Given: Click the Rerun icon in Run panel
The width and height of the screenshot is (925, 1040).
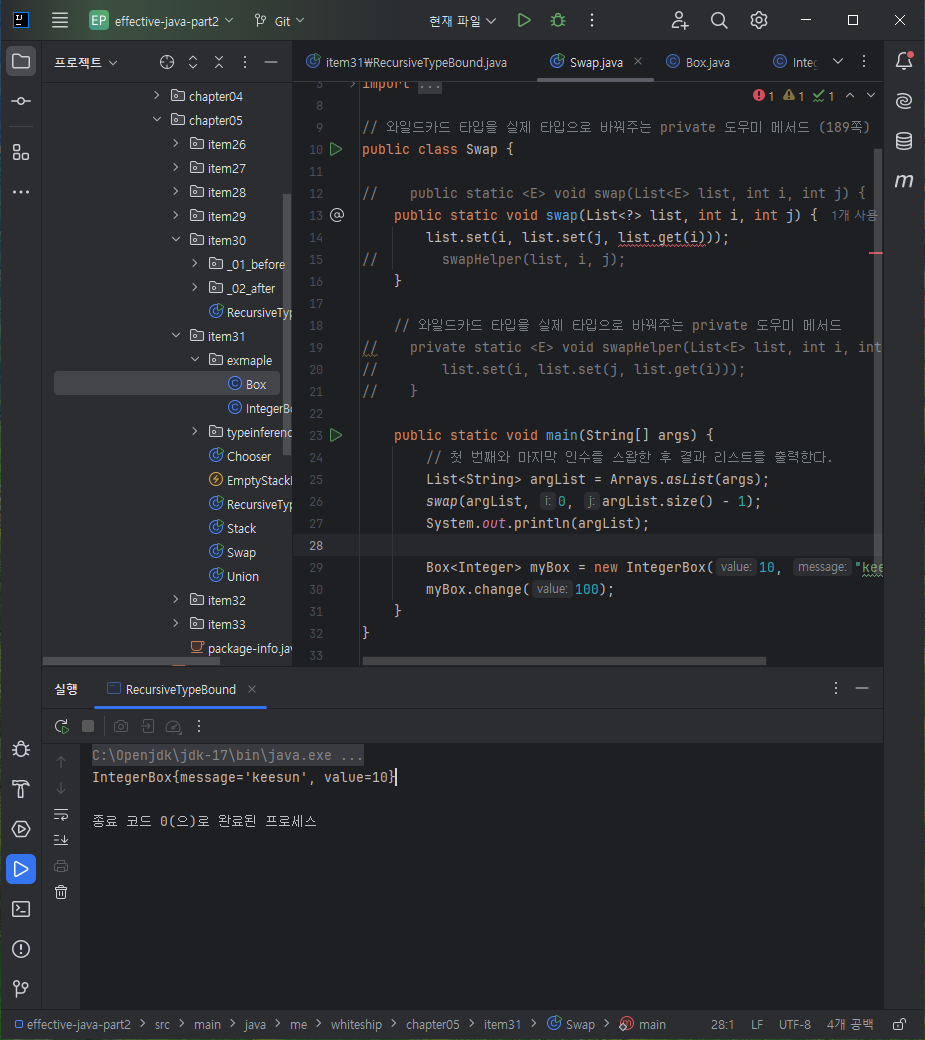Looking at the screenshot, I should tap(62, 726).
